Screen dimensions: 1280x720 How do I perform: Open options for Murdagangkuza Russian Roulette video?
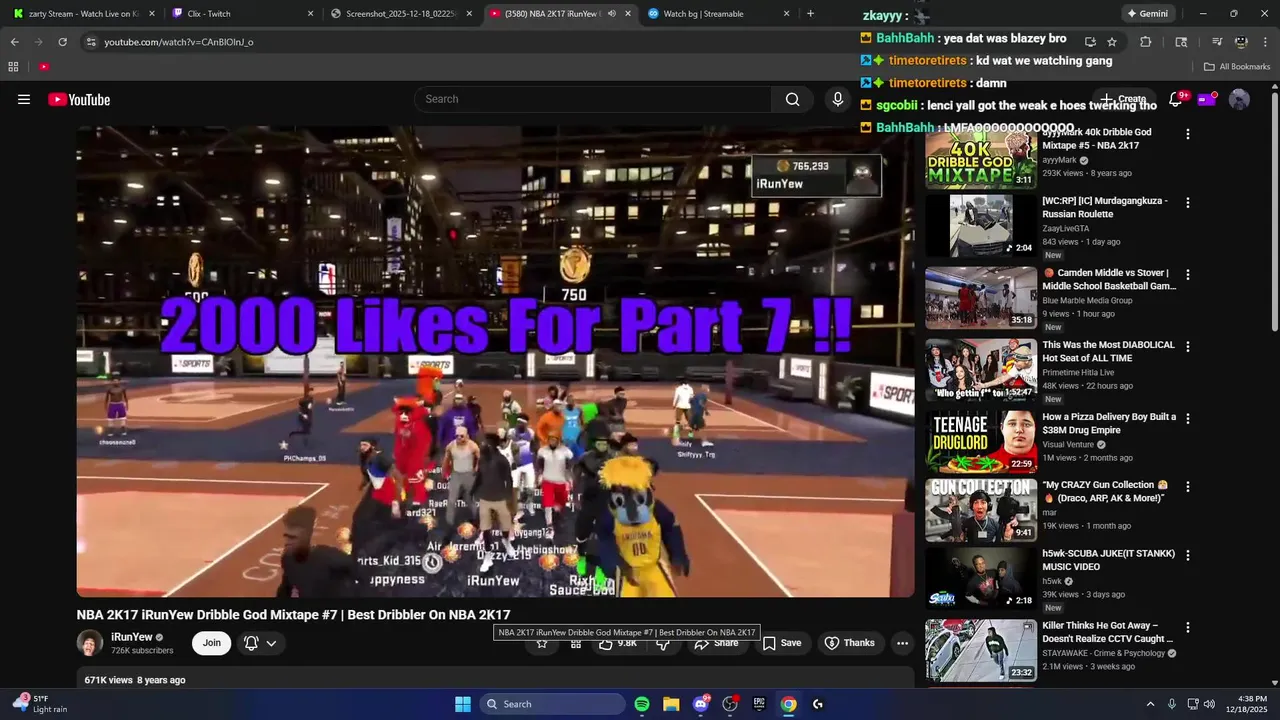pyautogui.click(x=1188, y=203)
